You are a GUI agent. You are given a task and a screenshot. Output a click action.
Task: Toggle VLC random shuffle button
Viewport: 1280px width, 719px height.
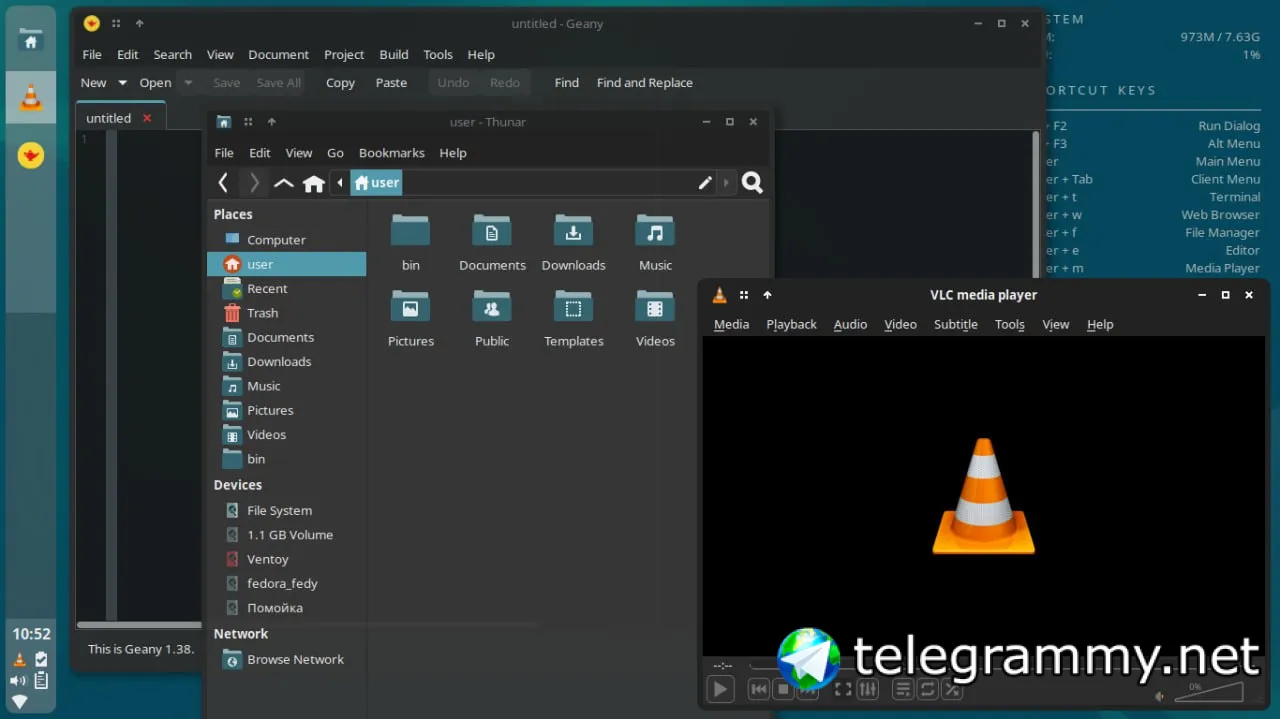pyautogui.click(x=953, y=689)
